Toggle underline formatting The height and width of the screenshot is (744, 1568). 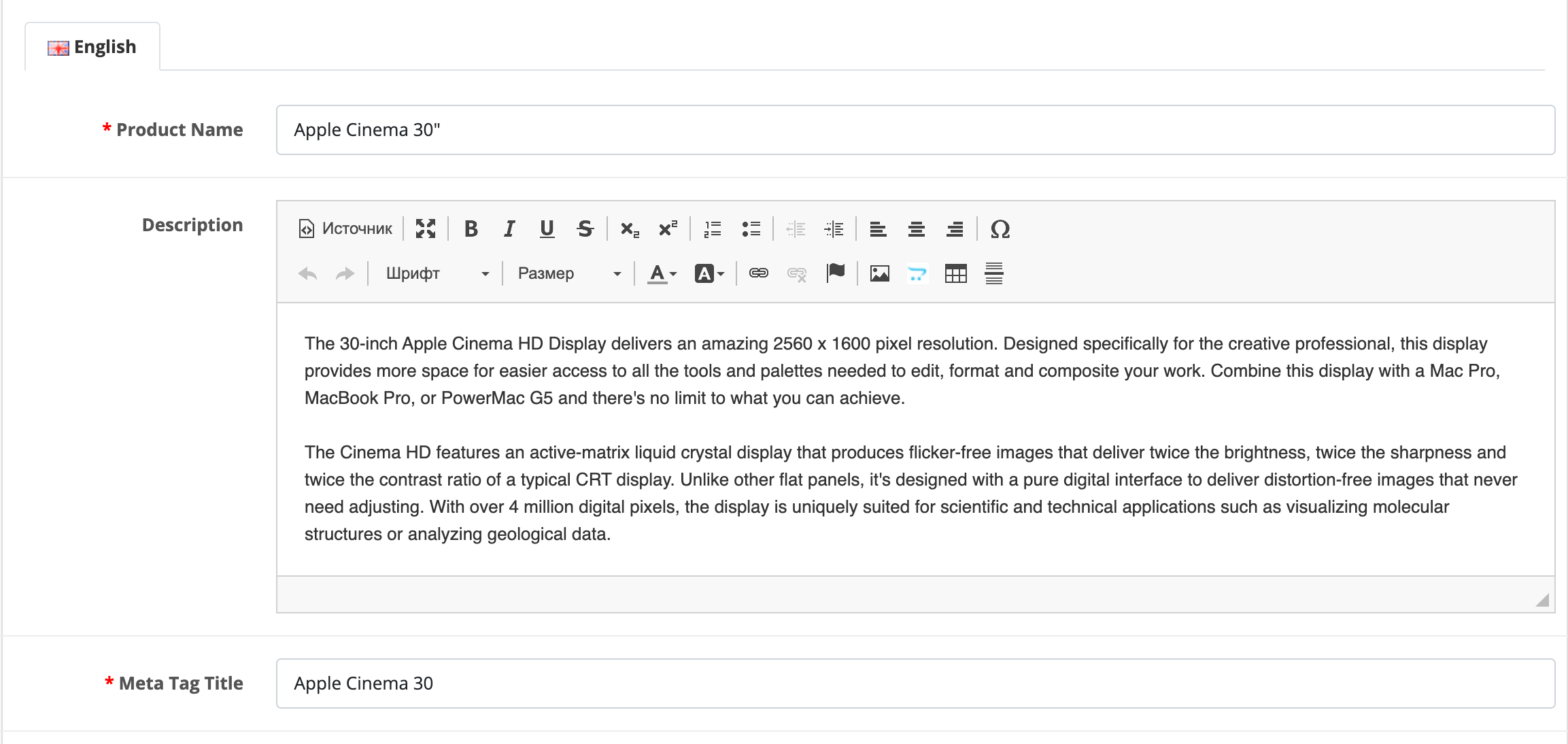(x=547, y=229)
